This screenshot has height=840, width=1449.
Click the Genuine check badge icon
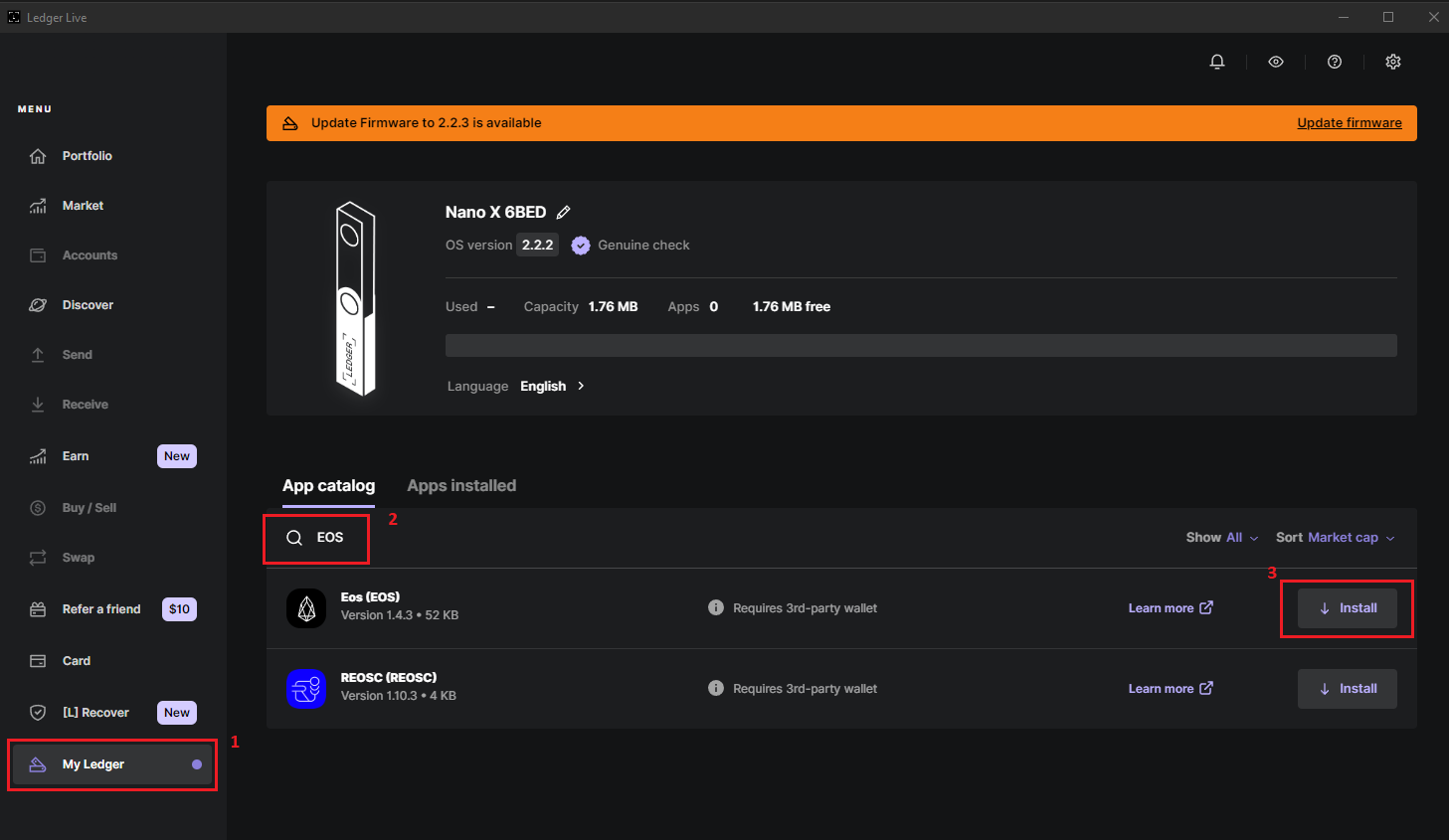pos(581,246)
